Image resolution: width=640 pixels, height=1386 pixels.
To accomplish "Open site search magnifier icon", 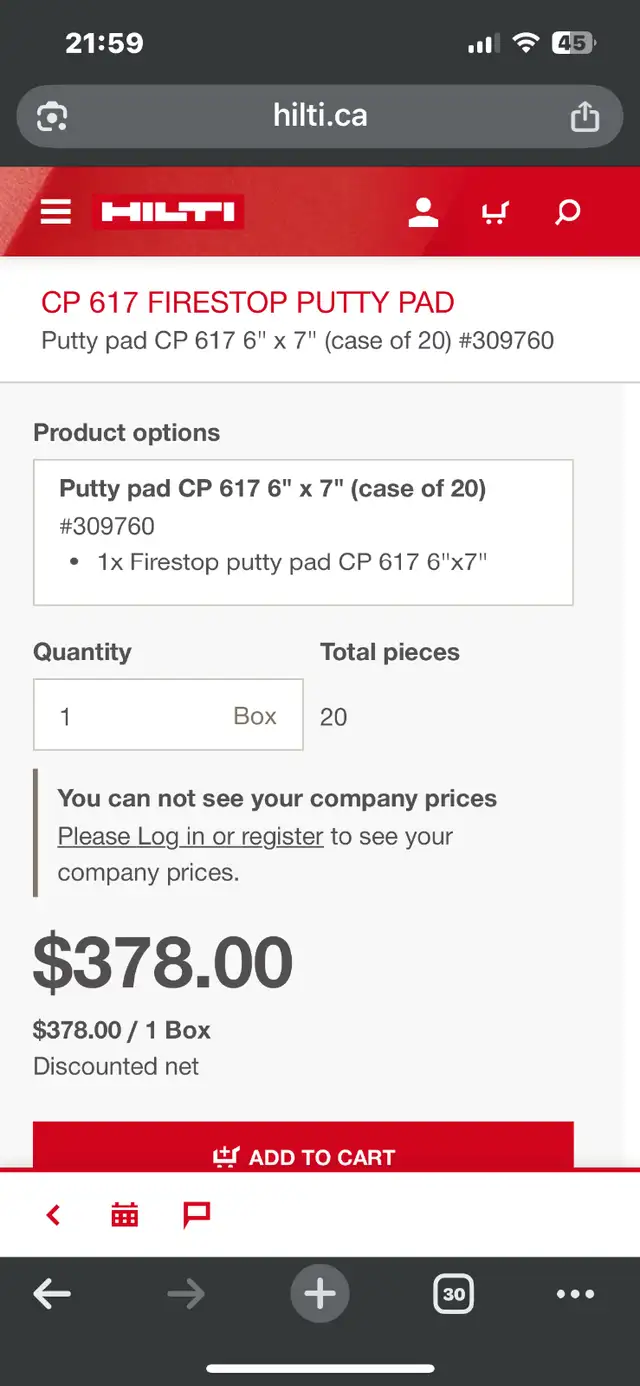I will tap(567, 212).
